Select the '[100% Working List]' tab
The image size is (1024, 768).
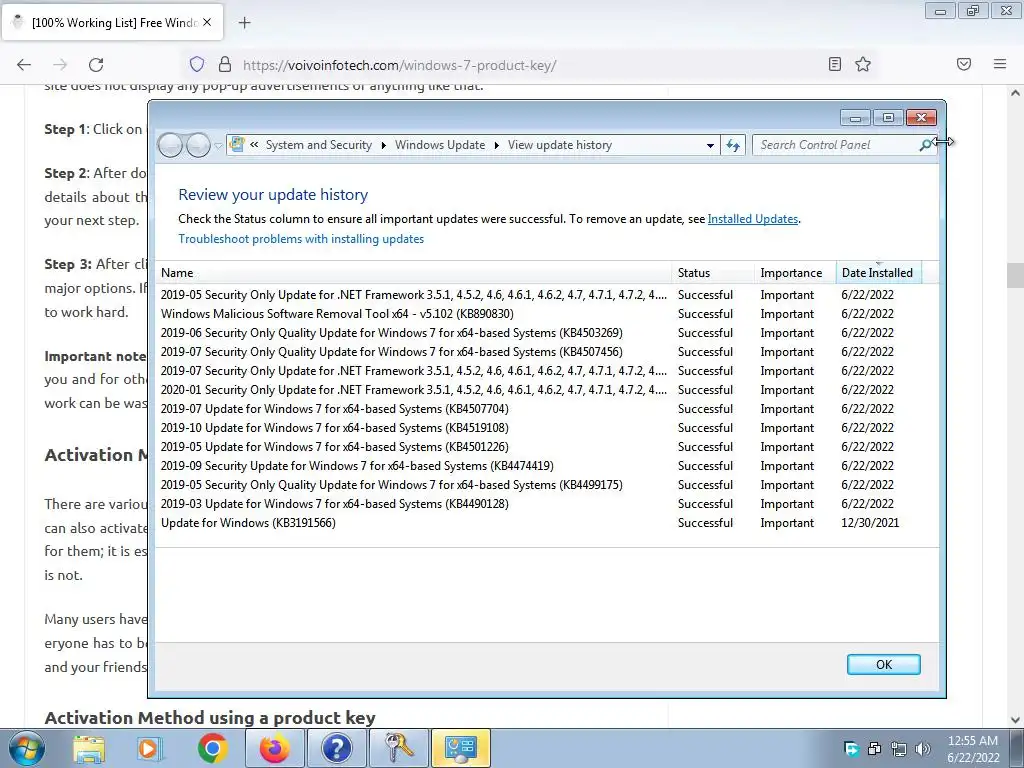click(113, 22)
